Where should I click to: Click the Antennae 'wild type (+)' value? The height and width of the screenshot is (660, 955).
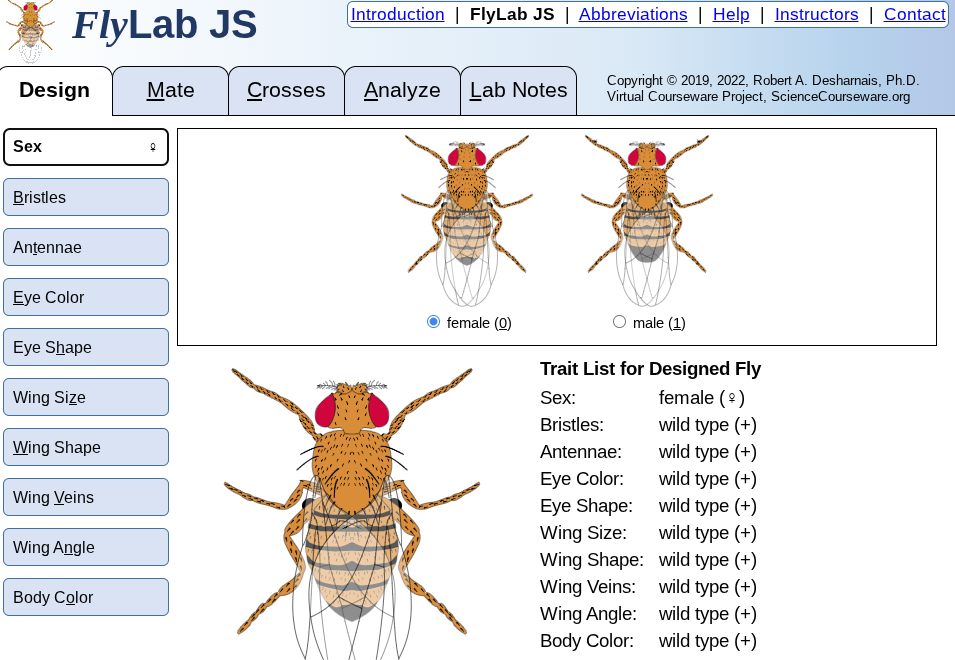(x=708, y=452)
